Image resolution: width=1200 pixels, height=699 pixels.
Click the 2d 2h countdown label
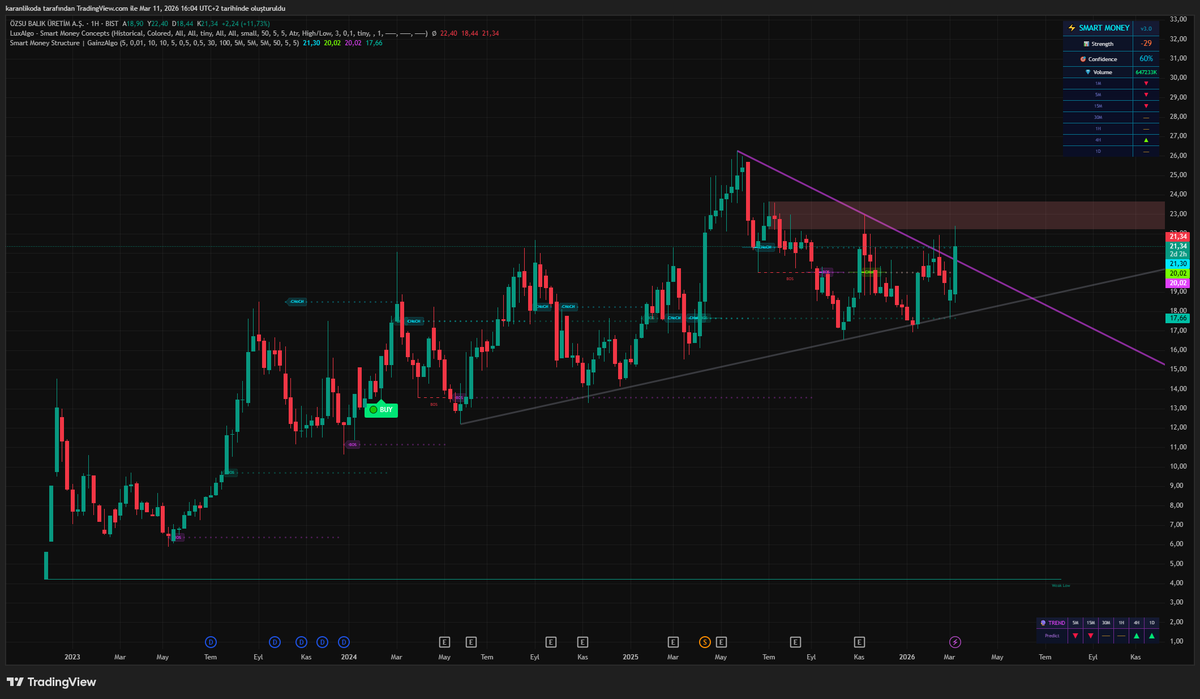point(1177,254)
